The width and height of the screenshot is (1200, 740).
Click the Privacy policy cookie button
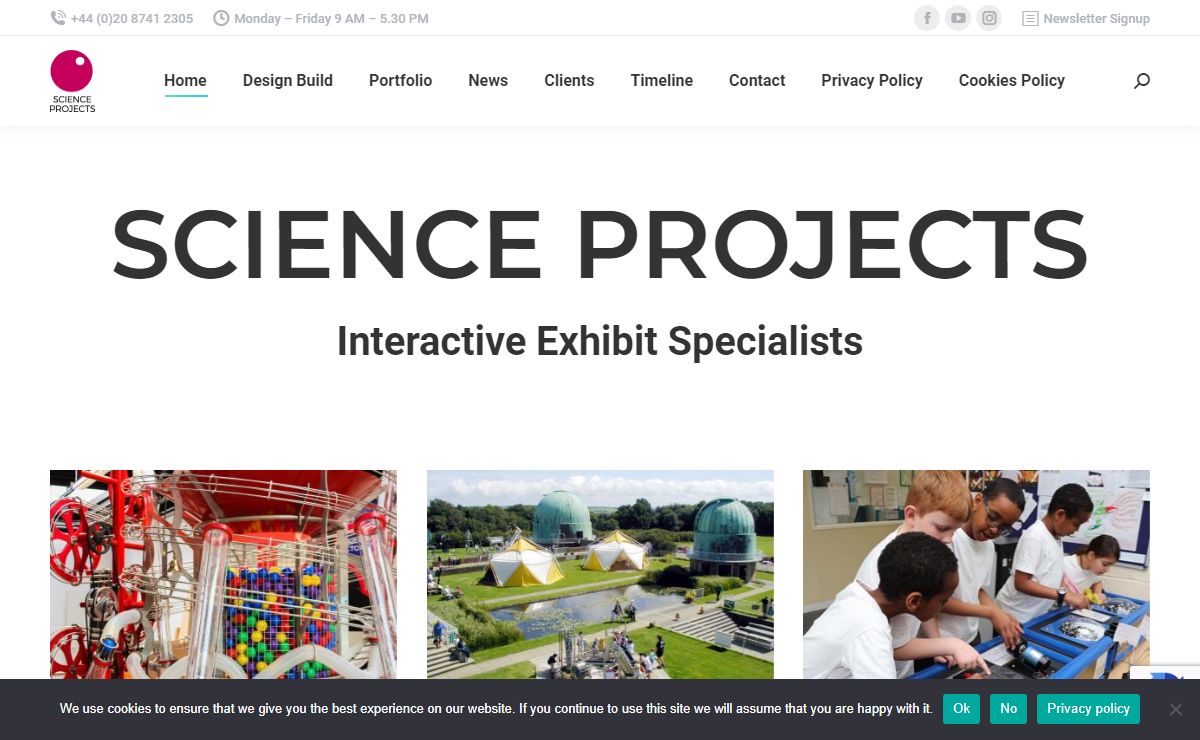tap(1088, 708)
